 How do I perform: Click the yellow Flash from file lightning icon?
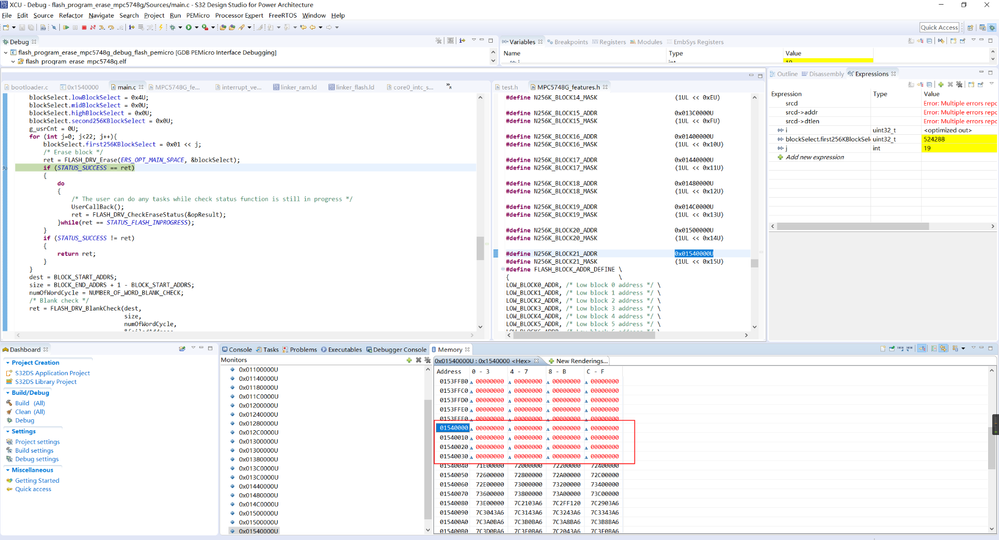click(x=161, y=27)
